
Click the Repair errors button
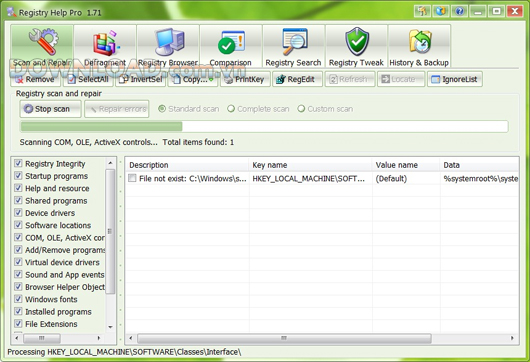coord(117,109)
